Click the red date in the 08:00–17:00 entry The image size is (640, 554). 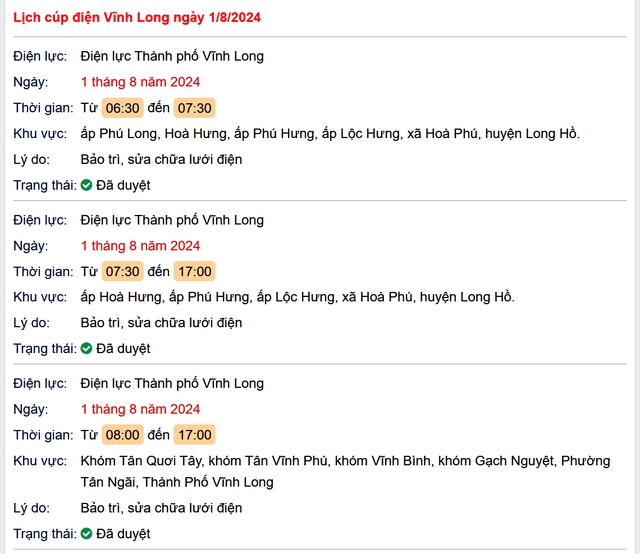click(x=140, y=409)
